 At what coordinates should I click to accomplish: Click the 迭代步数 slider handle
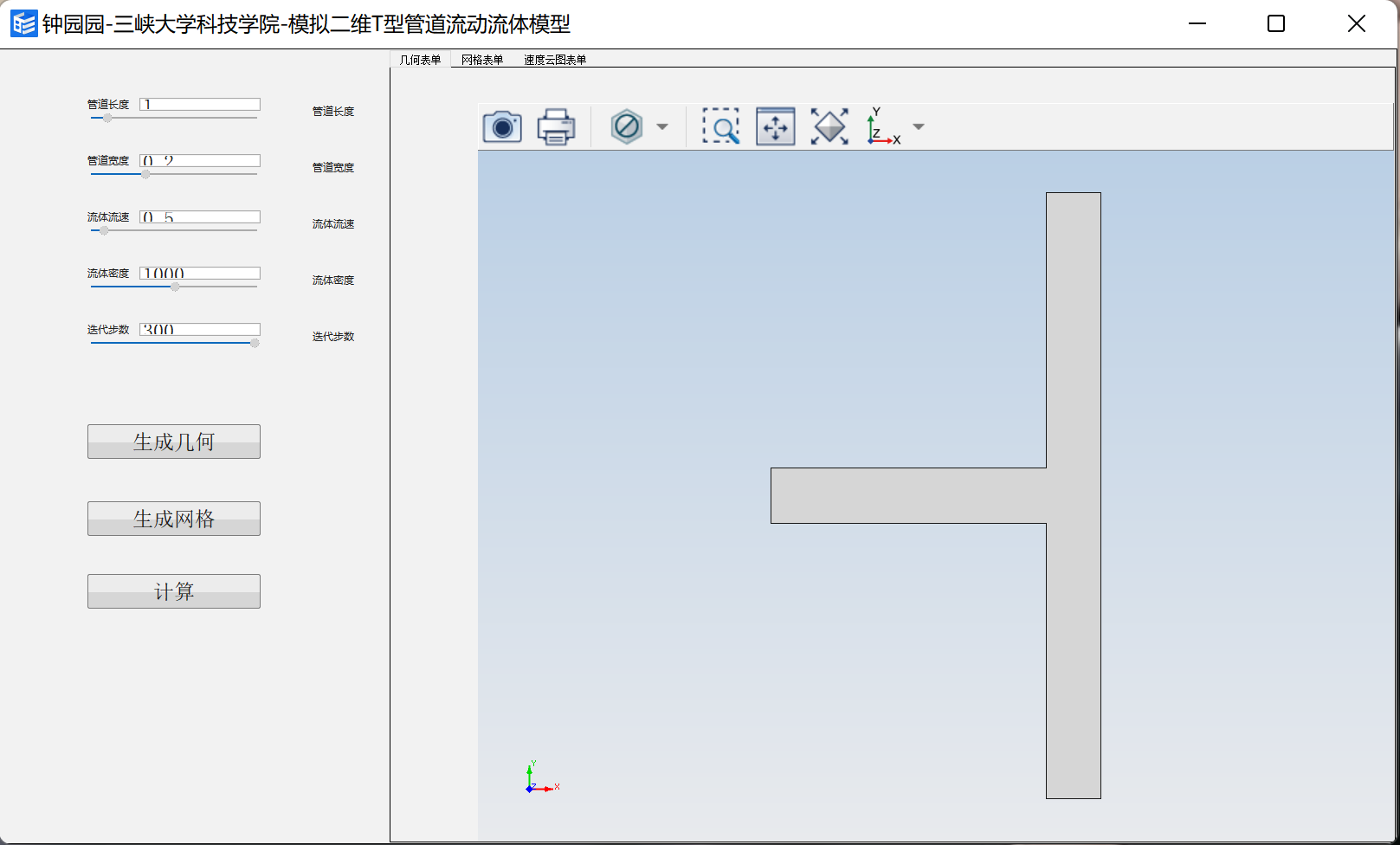[x=255, y=343]
